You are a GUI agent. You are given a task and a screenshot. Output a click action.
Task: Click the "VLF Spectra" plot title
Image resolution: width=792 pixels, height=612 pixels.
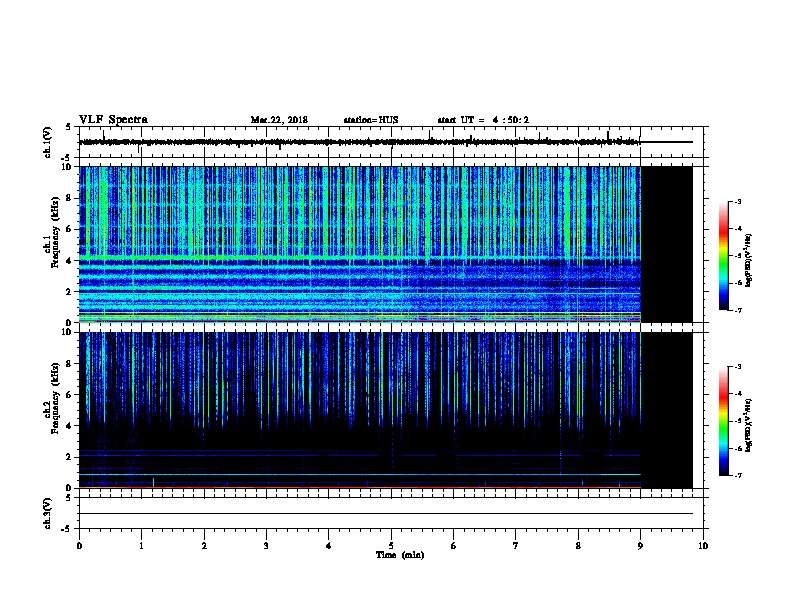coord(113,120)
